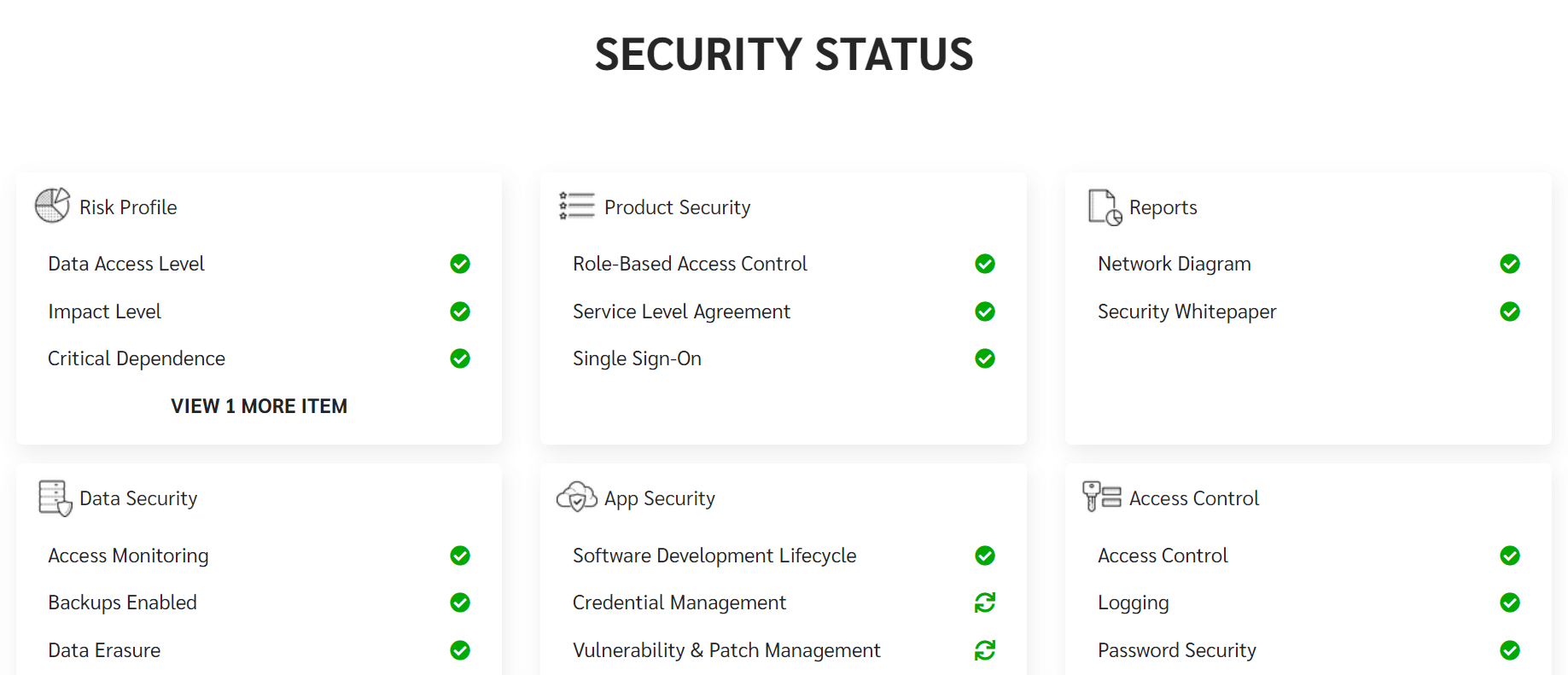Click the Data Security card heading
Screen dimensions: 1568x675
click(138, 498)
